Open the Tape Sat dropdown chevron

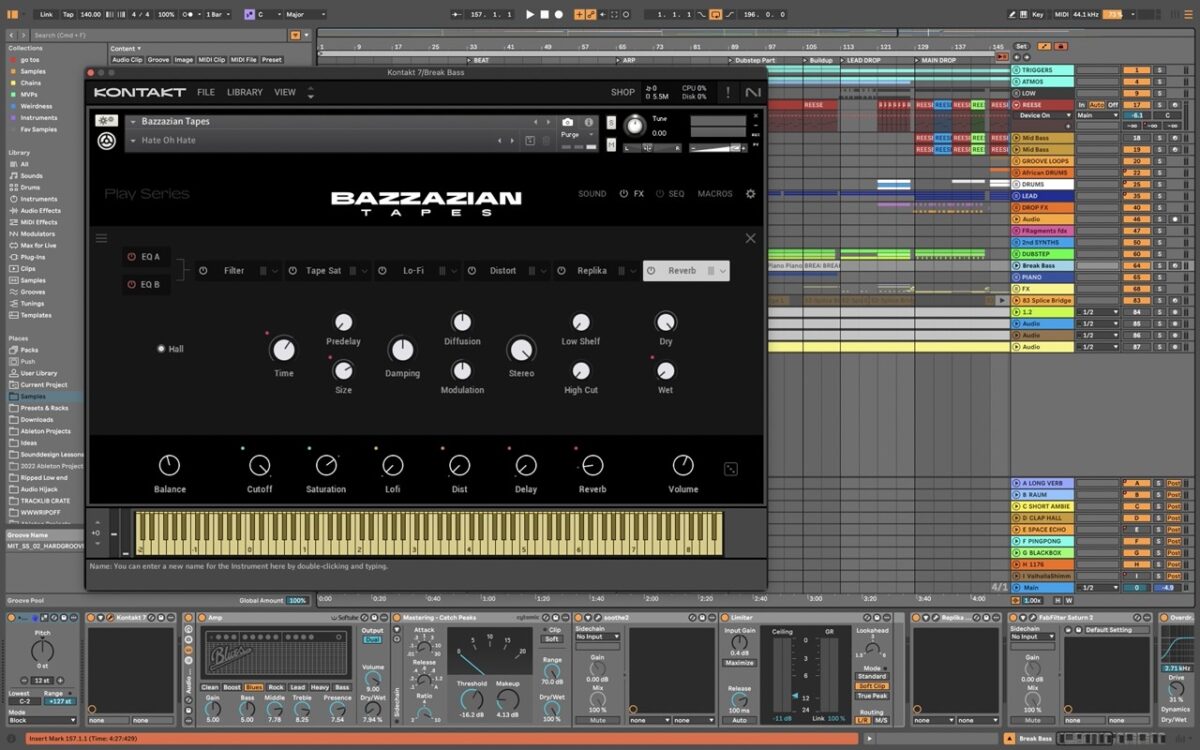366,271
